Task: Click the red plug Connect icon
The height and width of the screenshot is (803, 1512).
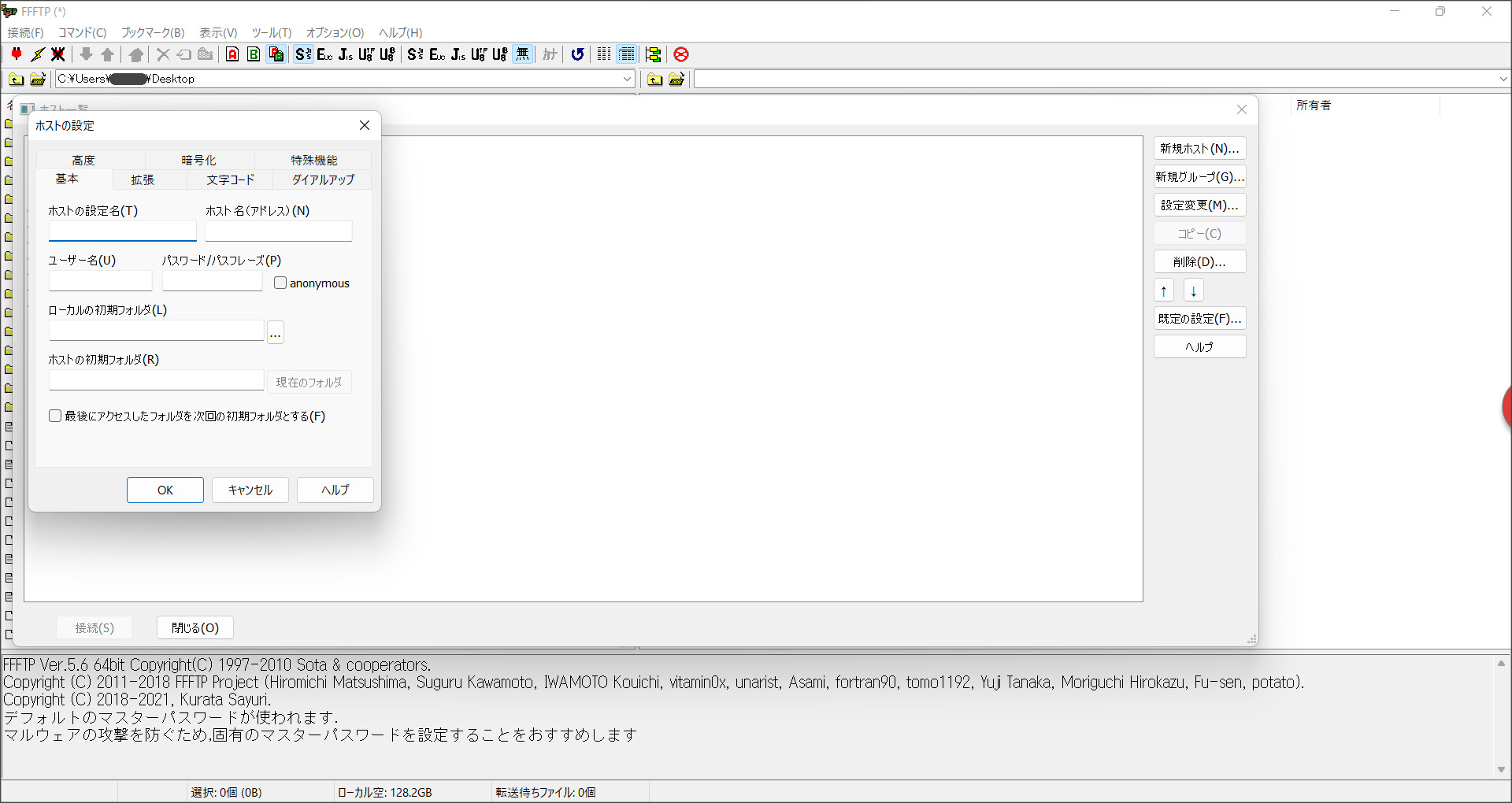Action: click(x=17, y=54)
